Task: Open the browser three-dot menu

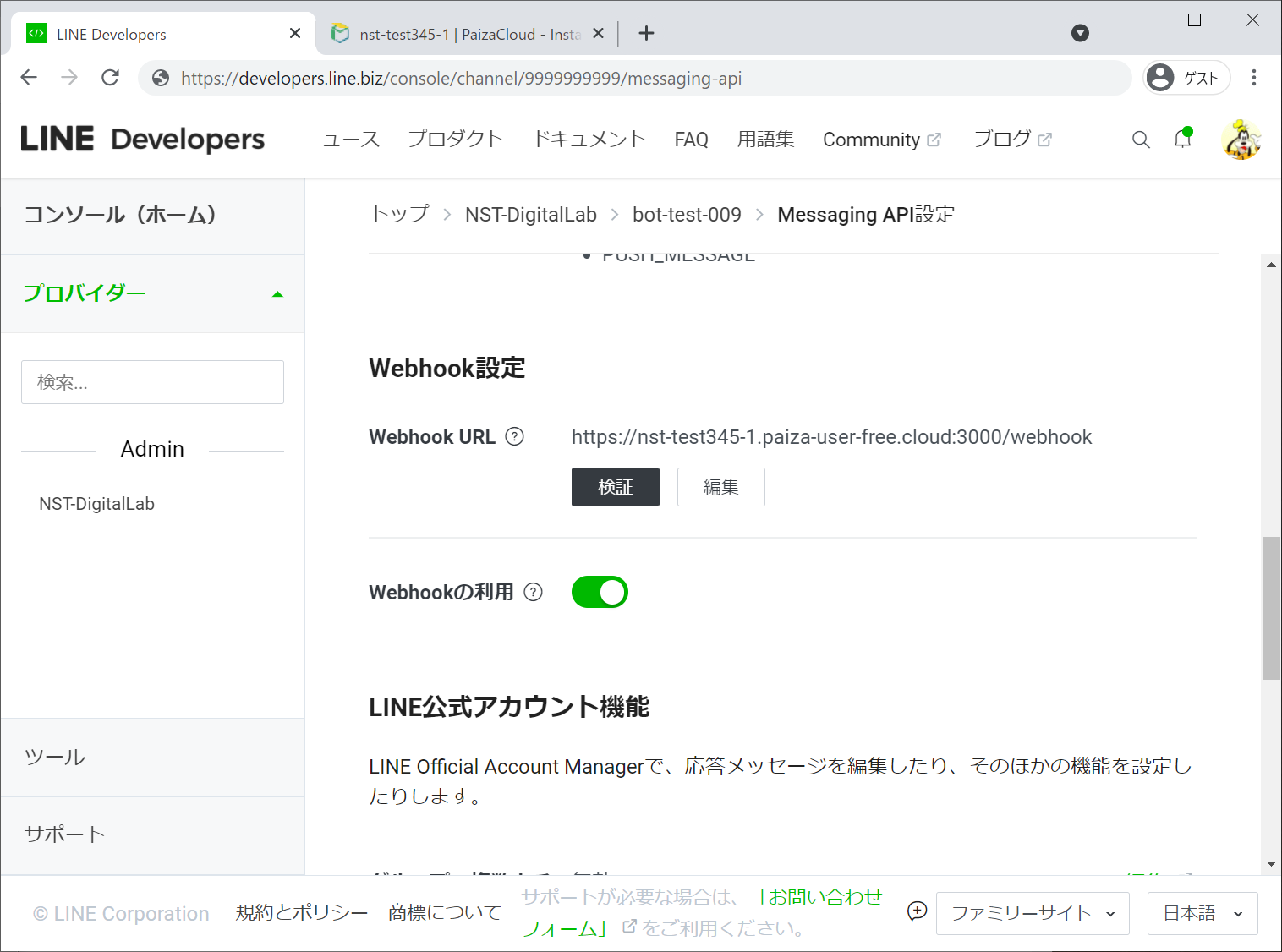Action: point(1254,78)
